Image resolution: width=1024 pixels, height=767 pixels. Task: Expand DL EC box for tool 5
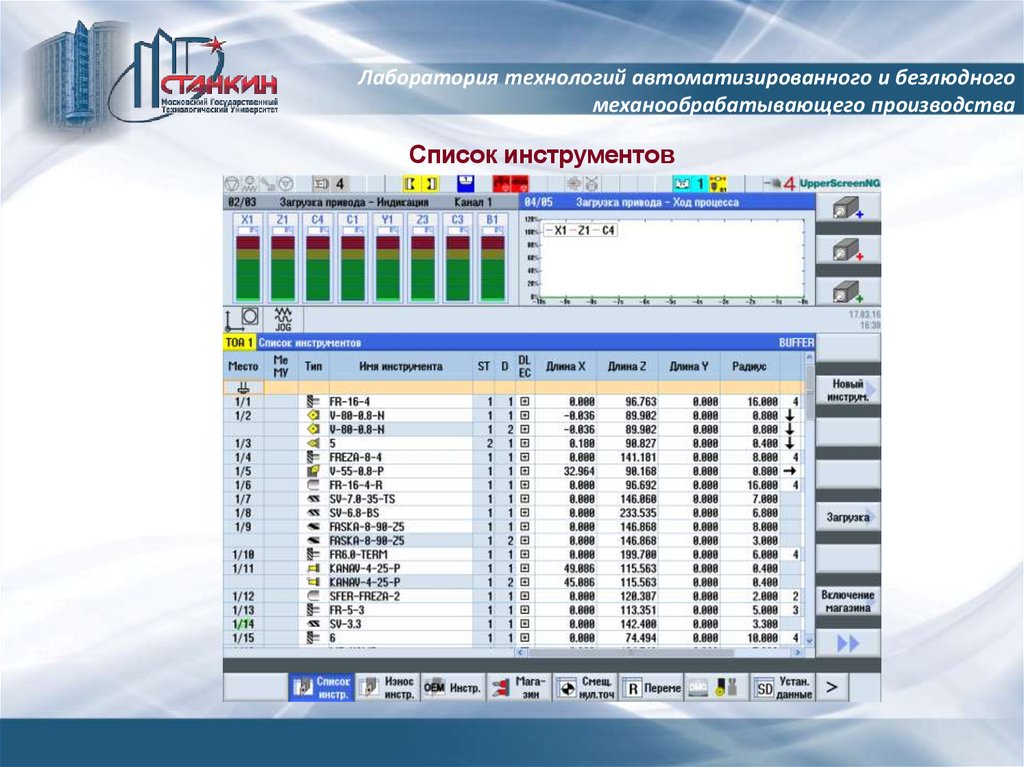(524, 444)
